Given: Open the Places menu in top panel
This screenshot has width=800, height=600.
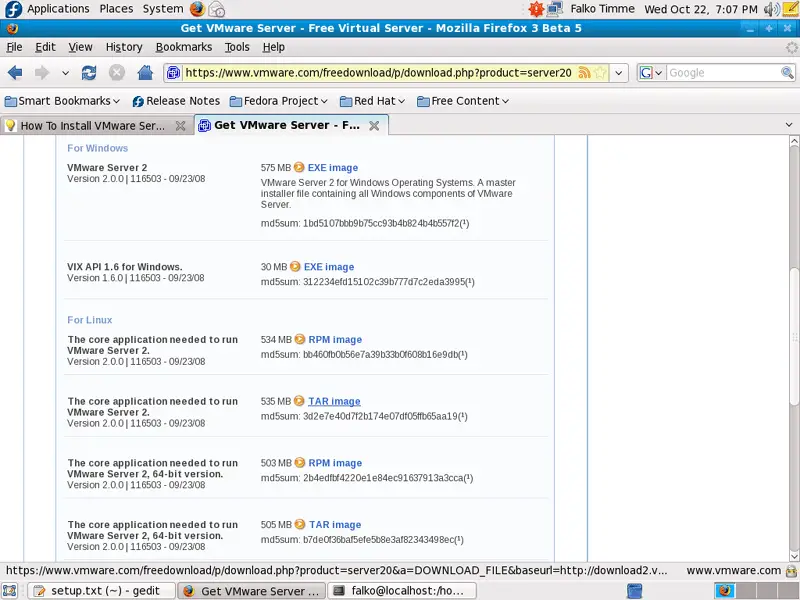Looking at the screenshot, I should click(116, 9).
